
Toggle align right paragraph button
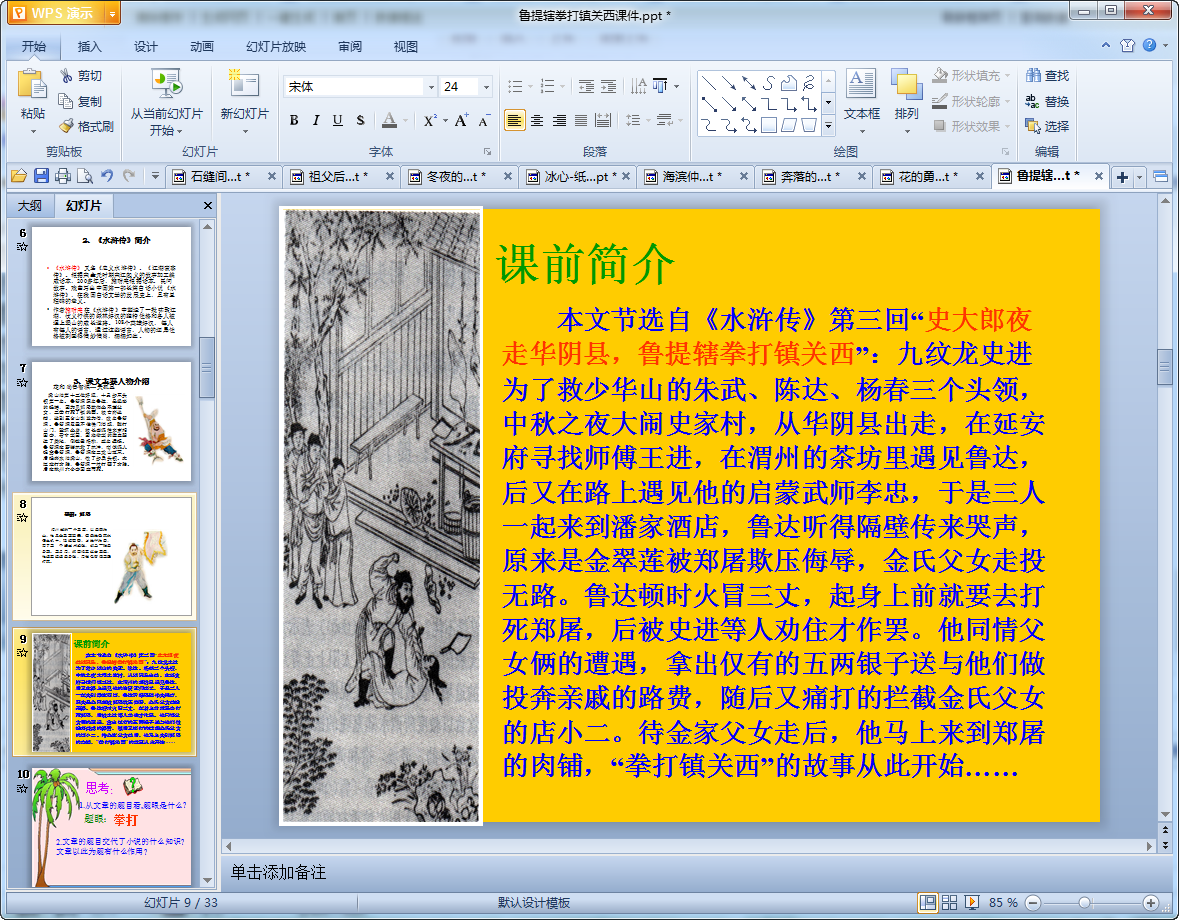559,120
